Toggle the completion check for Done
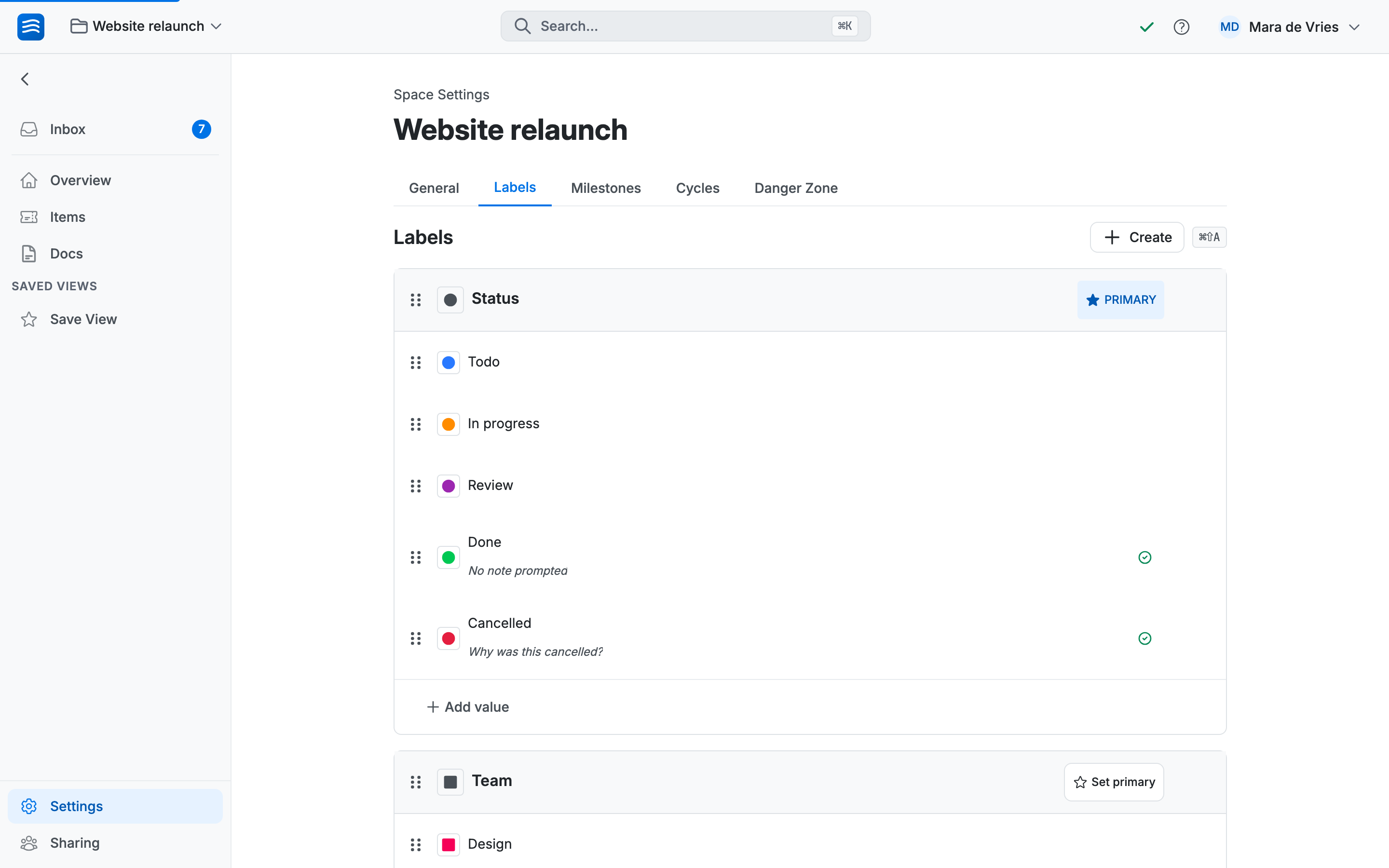The image size is (1389, 868). pos(1144,557)
